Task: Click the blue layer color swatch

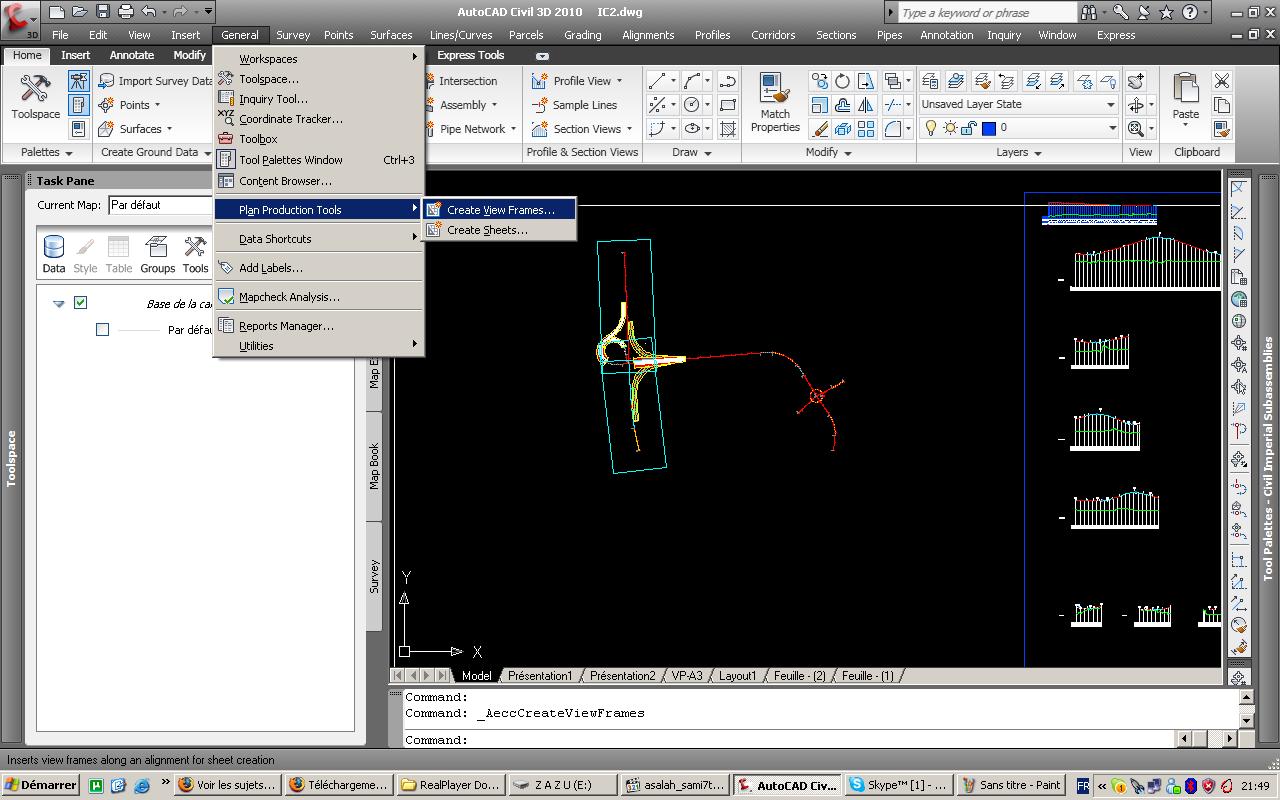Action: pyautogui.click(x=989, y=128)
